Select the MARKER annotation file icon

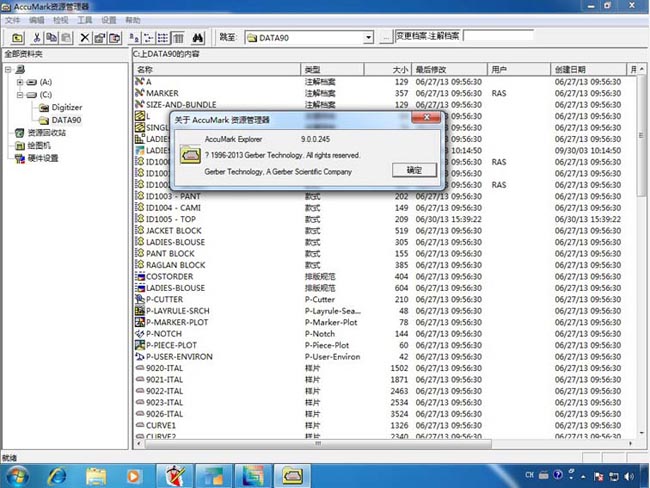(140, 93)
